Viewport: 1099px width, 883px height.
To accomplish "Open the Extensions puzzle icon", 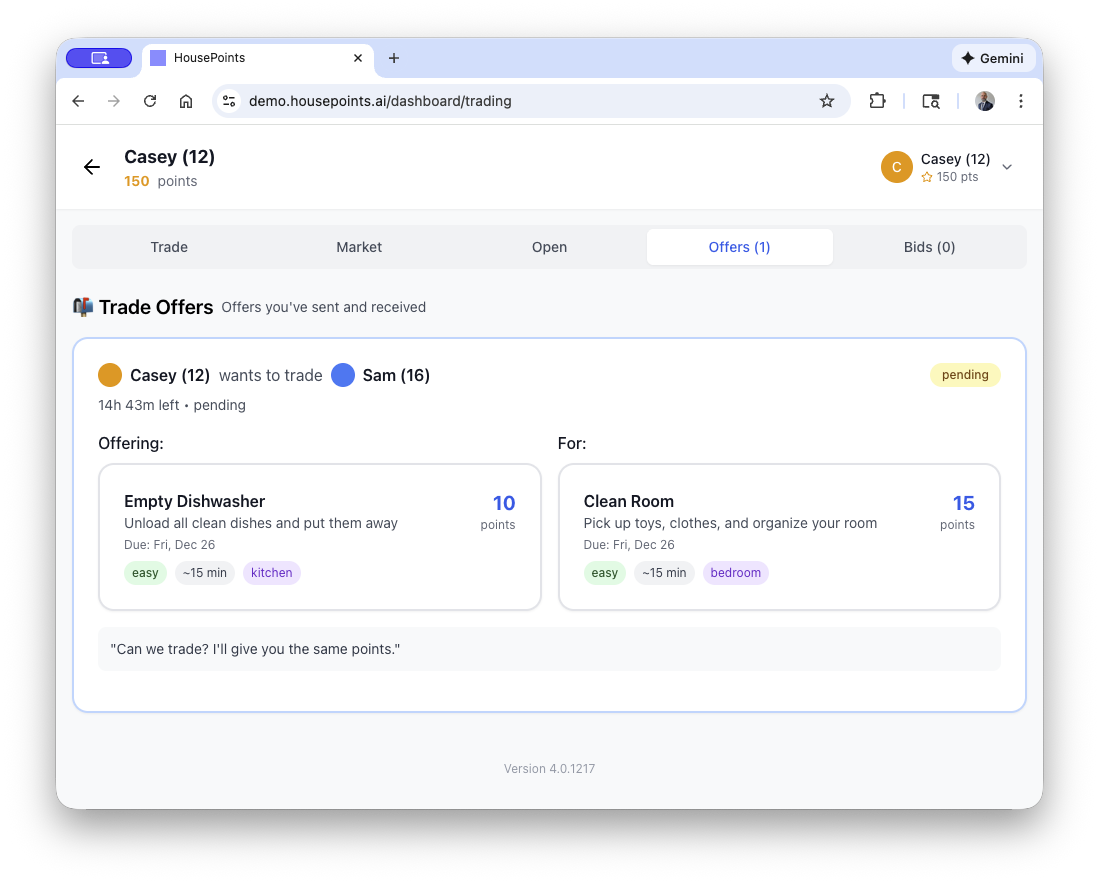I will coord(877,101).
